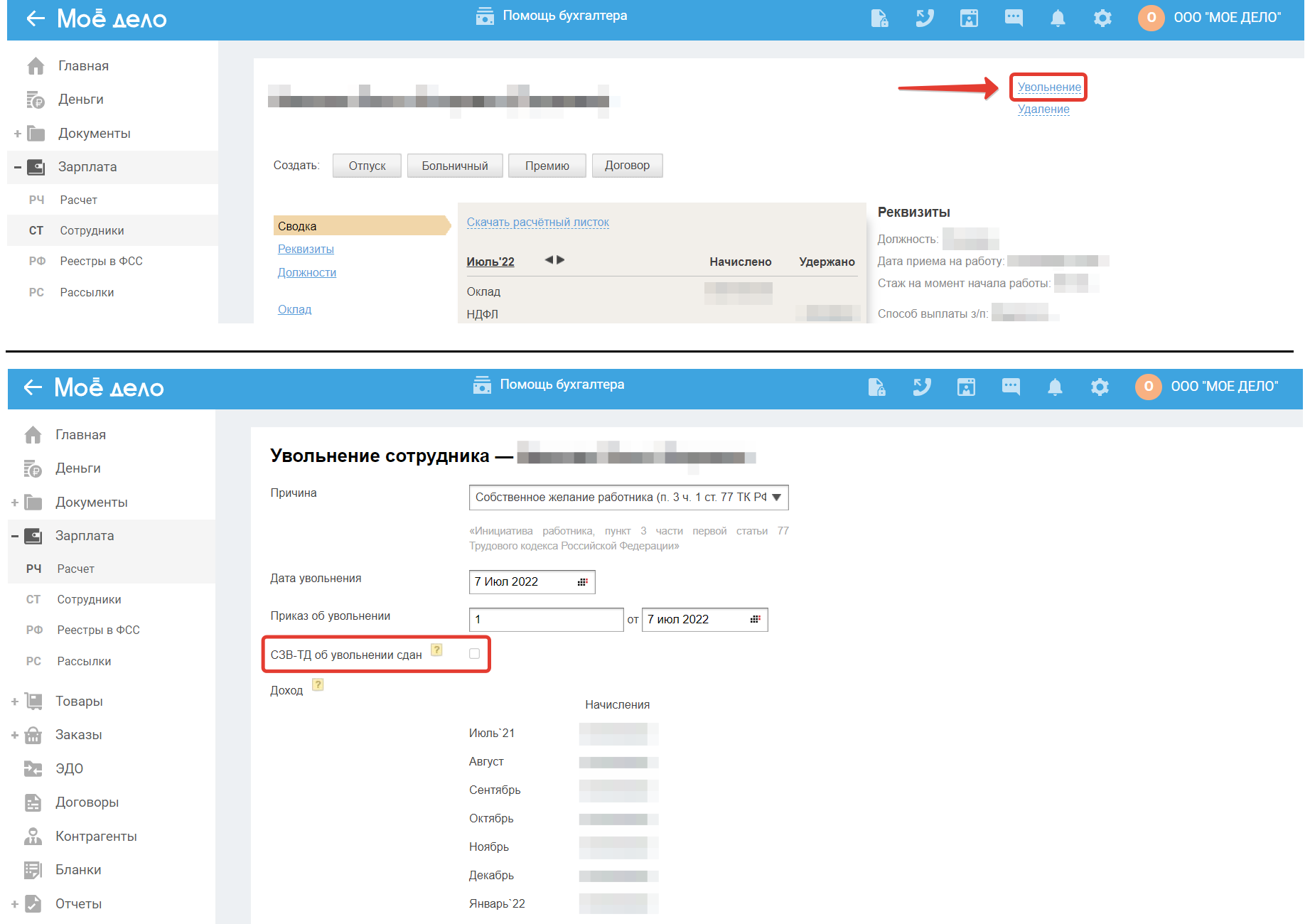Click the help icon next to Доход

318,684
